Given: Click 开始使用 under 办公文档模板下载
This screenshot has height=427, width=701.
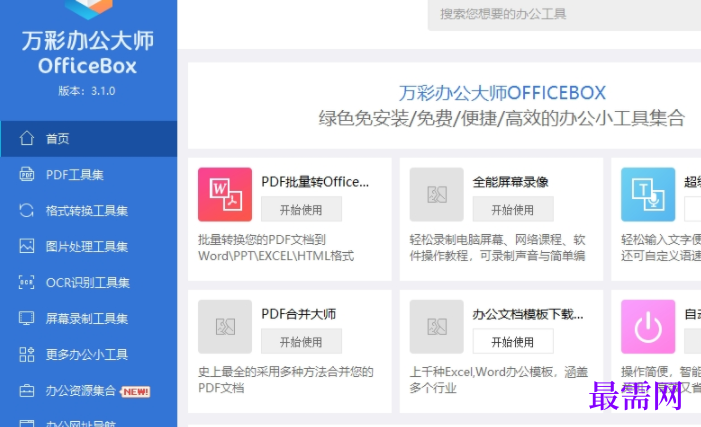Looking at the screenshot, I should tap(513, 342).
